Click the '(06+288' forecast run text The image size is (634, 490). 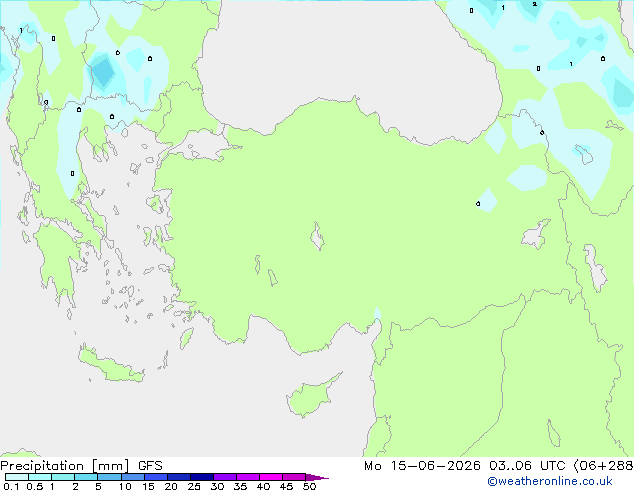click(x=603, y=466)
